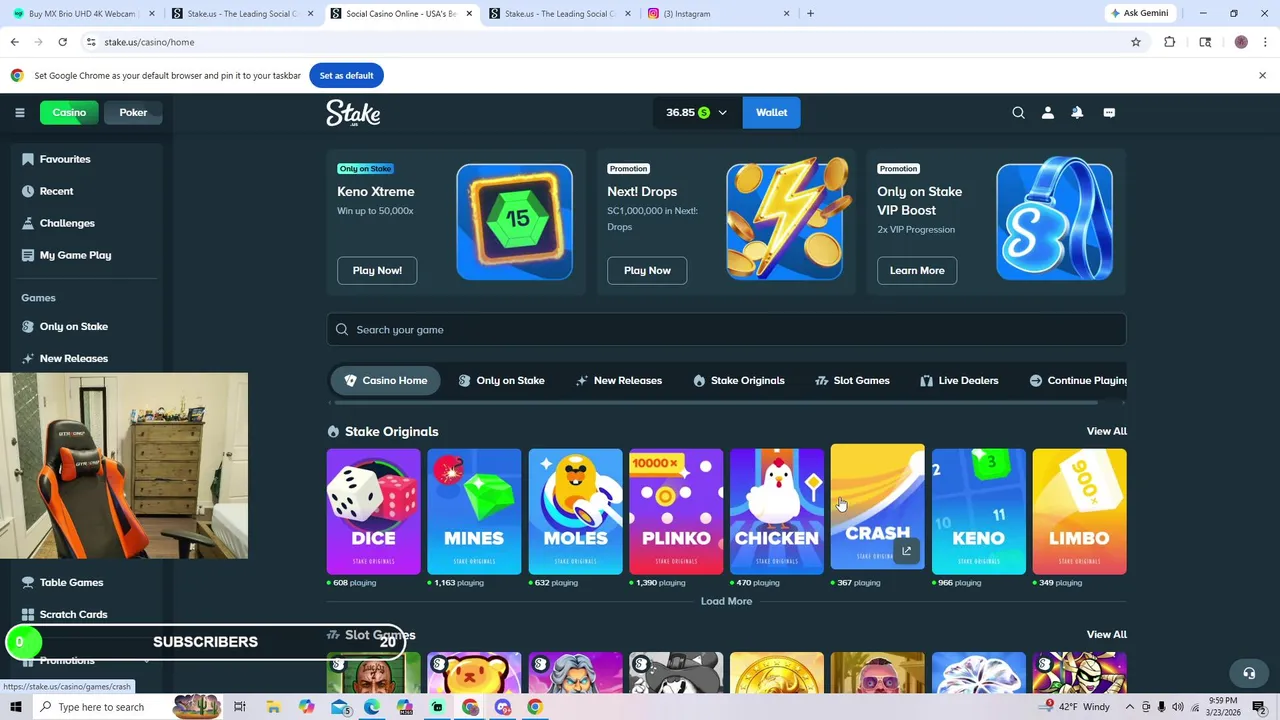Click the Keno Xtreme promo image
Image resolution: width=1280 pixels, height=720 pixels.
pyautogui.click(x=514, y=222)
